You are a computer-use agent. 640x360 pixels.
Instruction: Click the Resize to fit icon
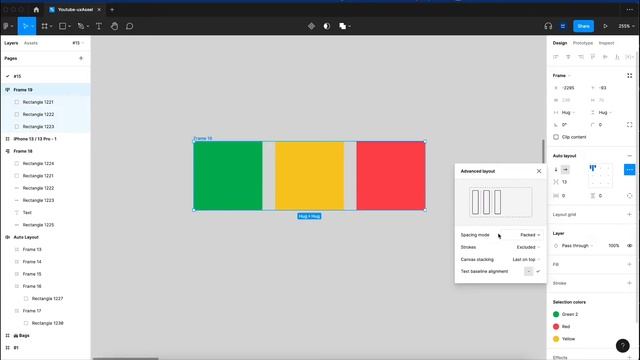tap(629, 76)
